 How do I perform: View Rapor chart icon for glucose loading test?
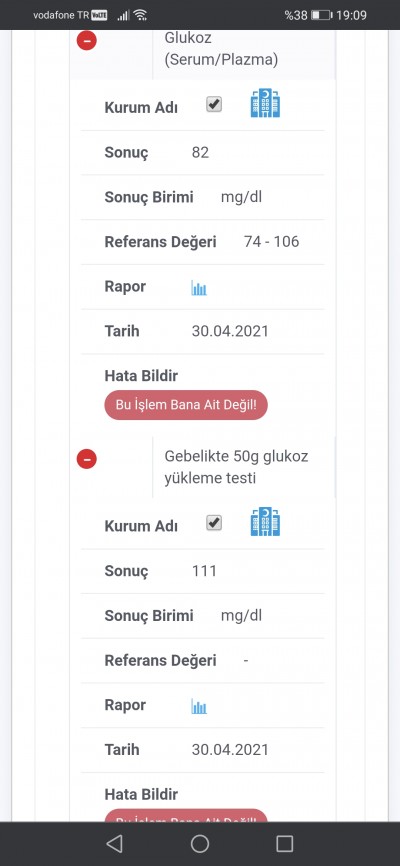[x=199, y=706]
